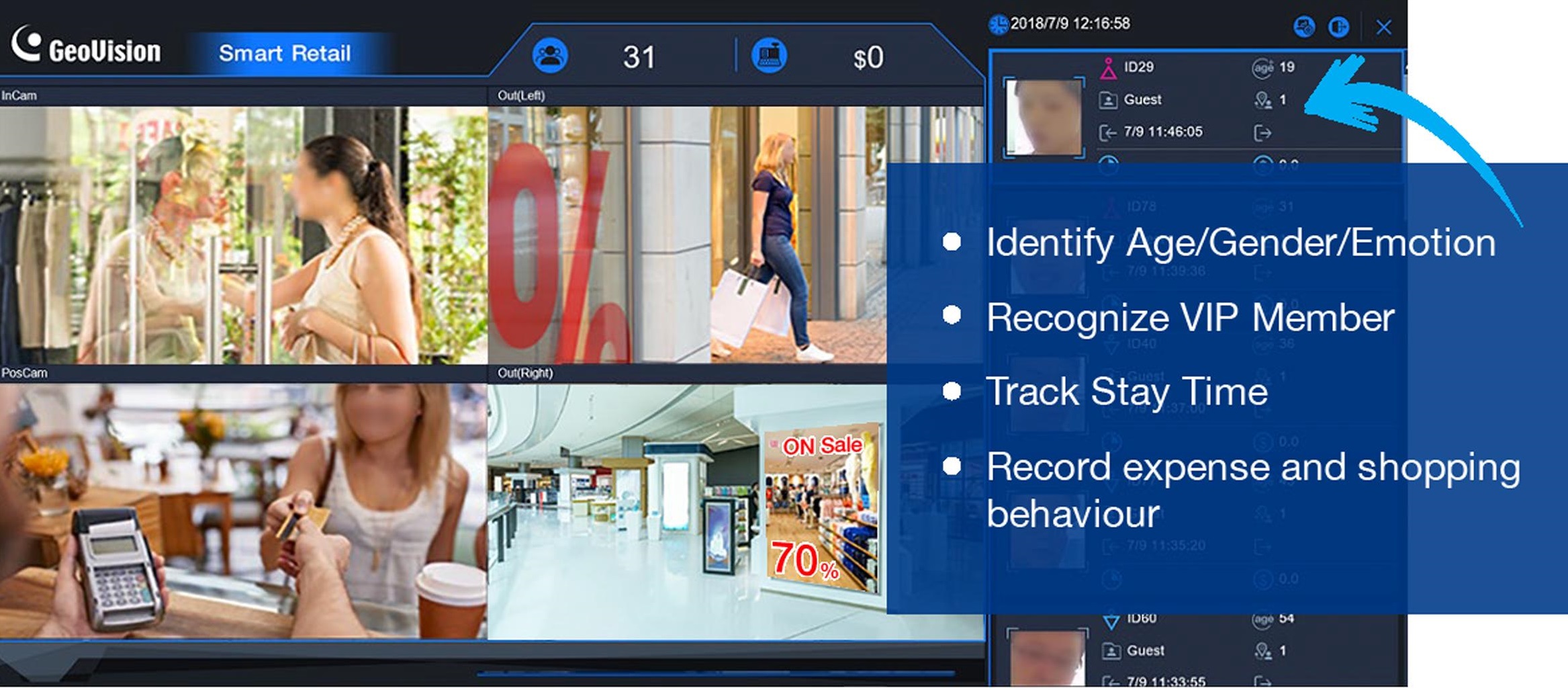The height and width of the screenshot is (690, 1568).
Task: Click the visitor count value 31
Action: pyautogui.click(x=639, y=57)
